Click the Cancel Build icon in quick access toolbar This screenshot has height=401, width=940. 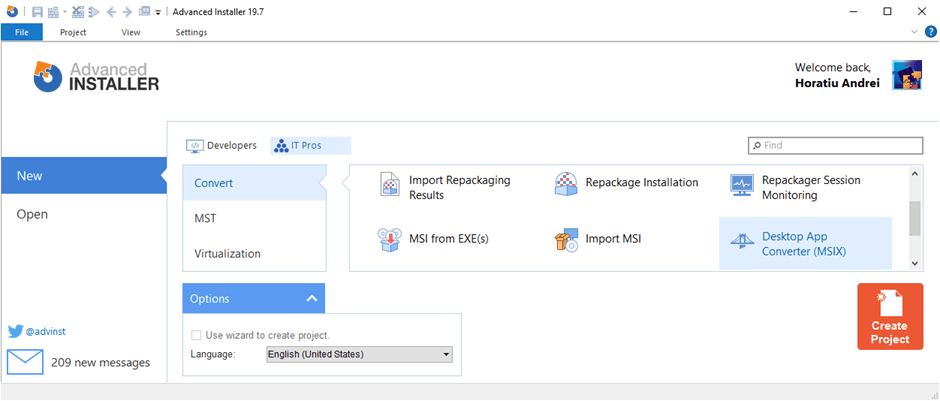[x=77, y=11]
